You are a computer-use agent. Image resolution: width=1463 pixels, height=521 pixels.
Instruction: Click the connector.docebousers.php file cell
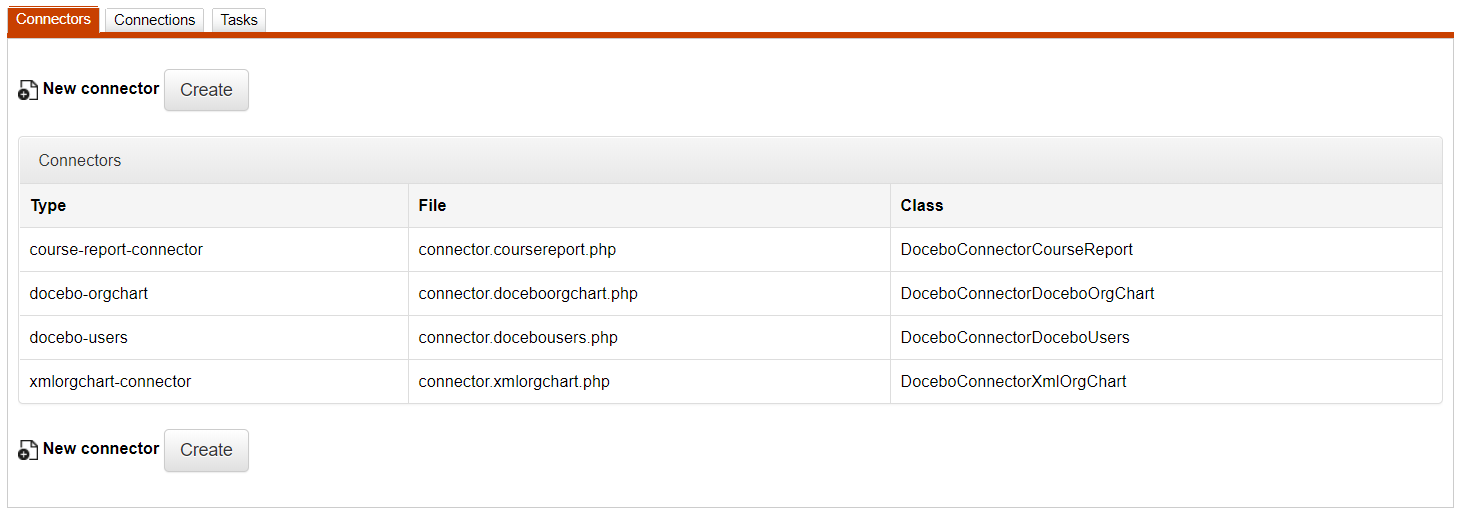[518, 337]
